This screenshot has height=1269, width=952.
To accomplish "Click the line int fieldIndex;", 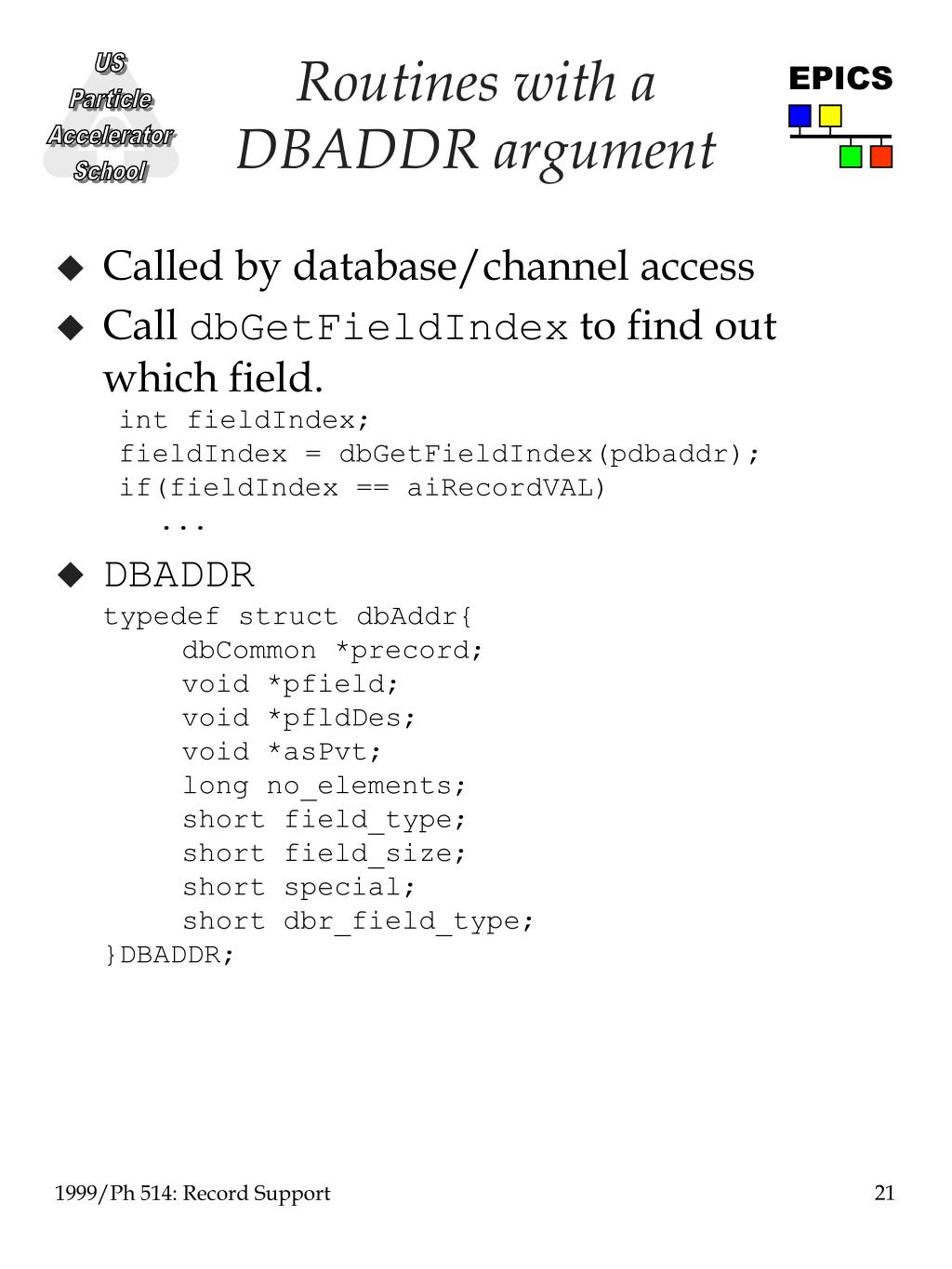I will [x=245, y=420].
